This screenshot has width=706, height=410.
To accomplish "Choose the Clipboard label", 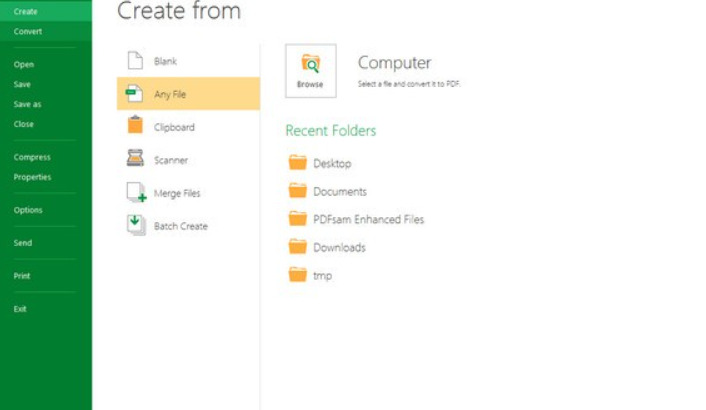I will 174,127.
